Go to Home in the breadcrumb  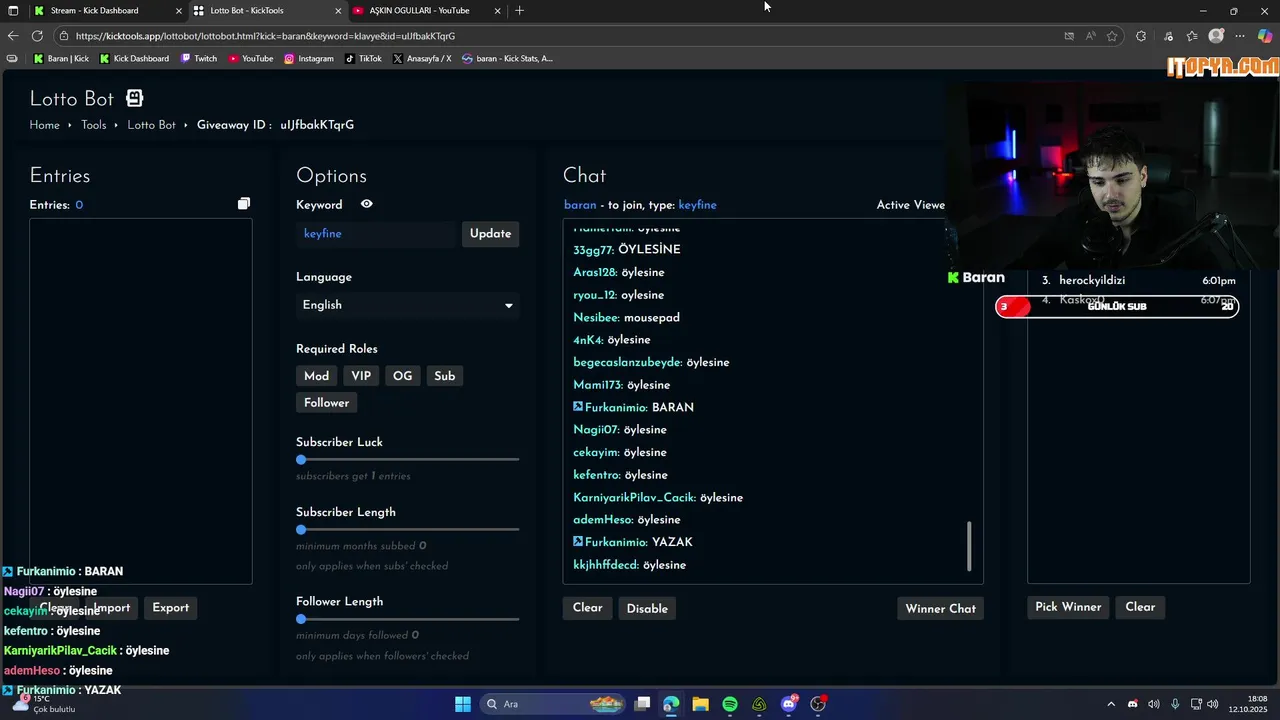(44, 125)
